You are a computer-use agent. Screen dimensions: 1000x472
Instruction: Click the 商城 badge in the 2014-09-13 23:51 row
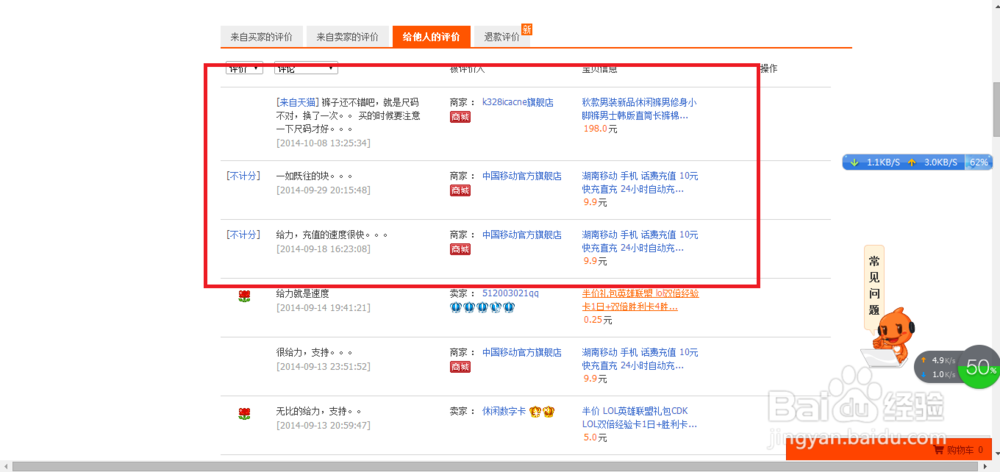[x=460, y=367]
